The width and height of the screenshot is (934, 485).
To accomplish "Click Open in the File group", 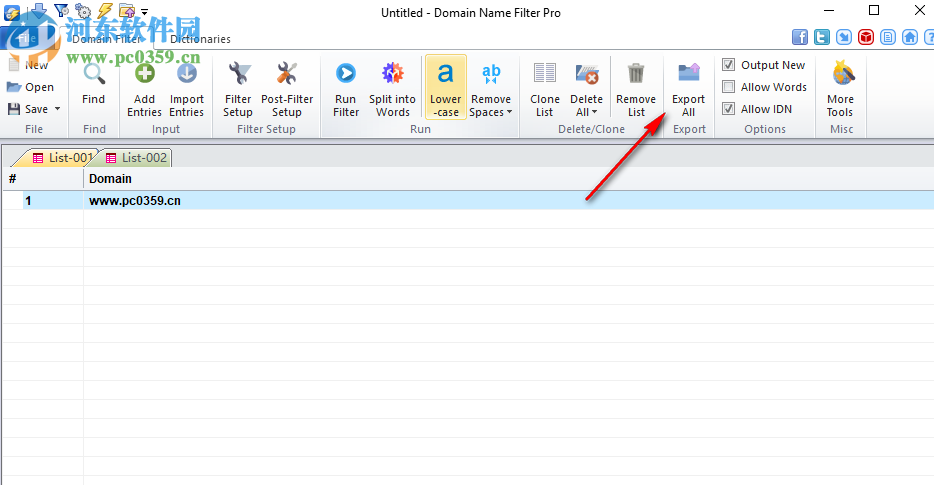I will point(31,87).
